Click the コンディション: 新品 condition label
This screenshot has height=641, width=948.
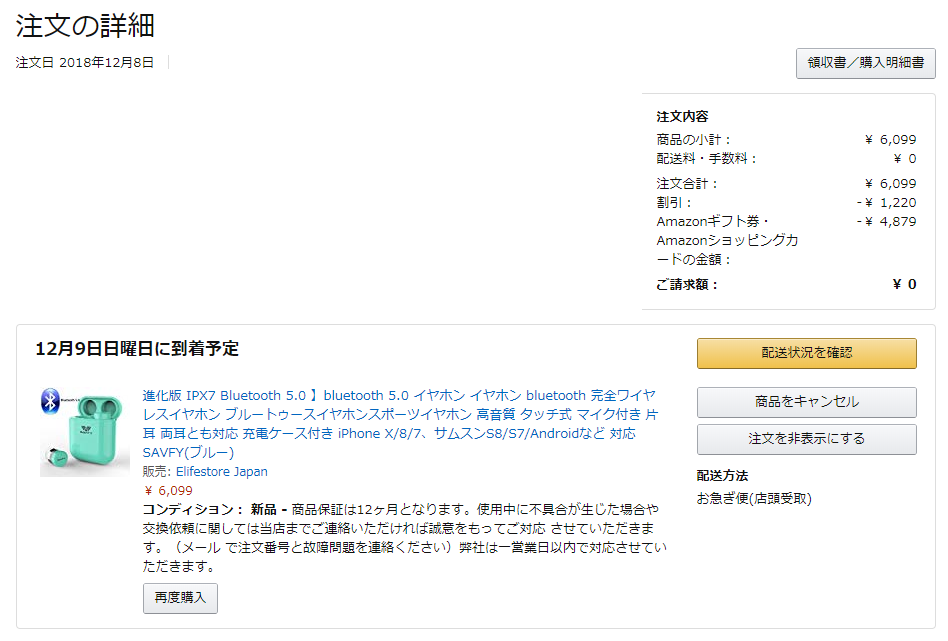[x=209, y=510]
